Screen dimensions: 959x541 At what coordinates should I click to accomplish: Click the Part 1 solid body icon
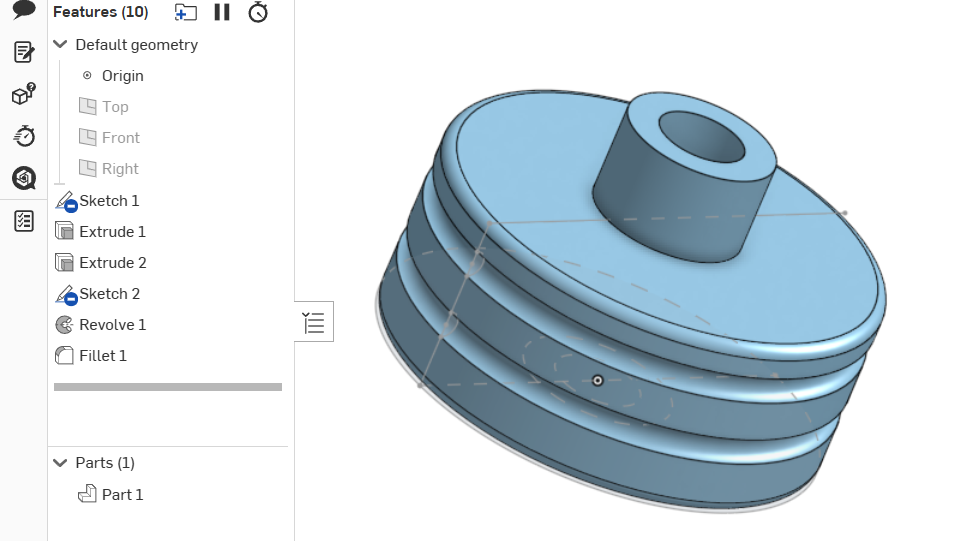[x=87, y=493]
